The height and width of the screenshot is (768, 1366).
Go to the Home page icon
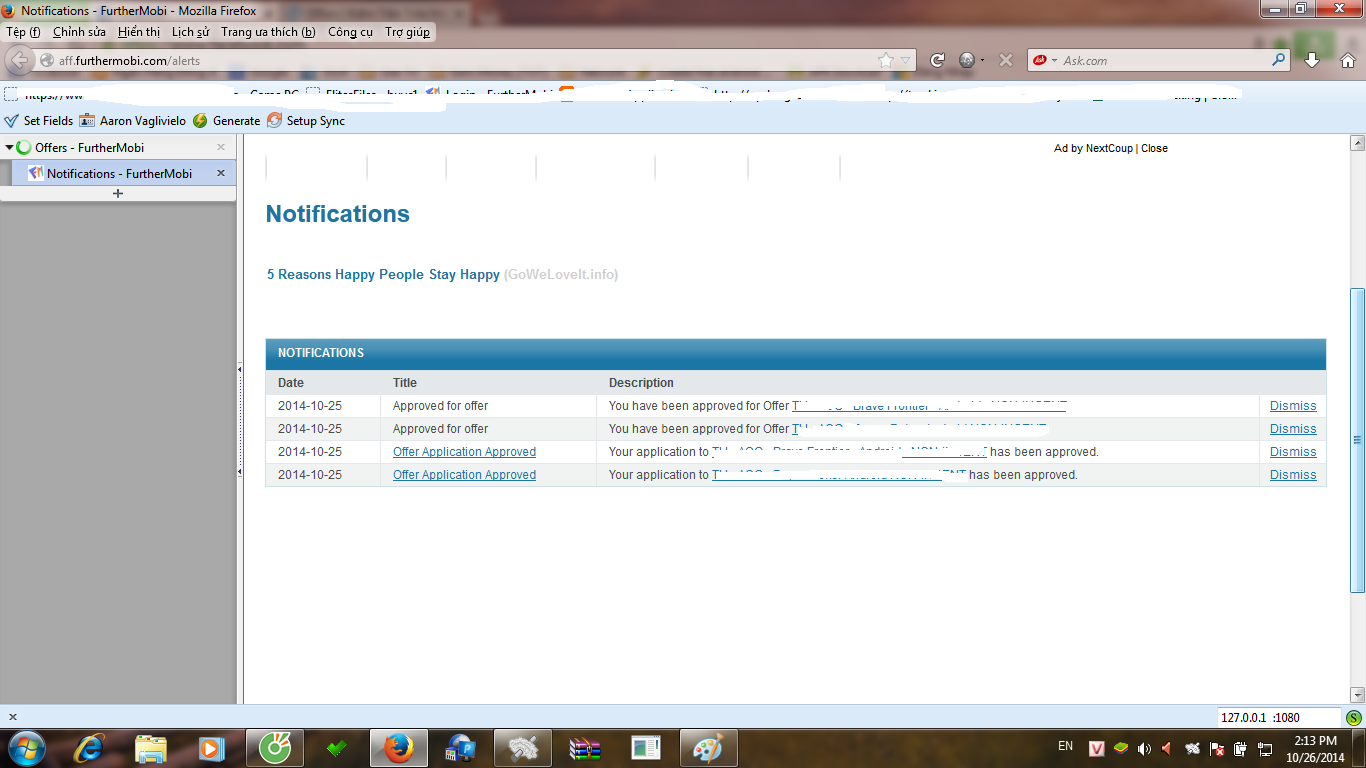click(1347, 60)
